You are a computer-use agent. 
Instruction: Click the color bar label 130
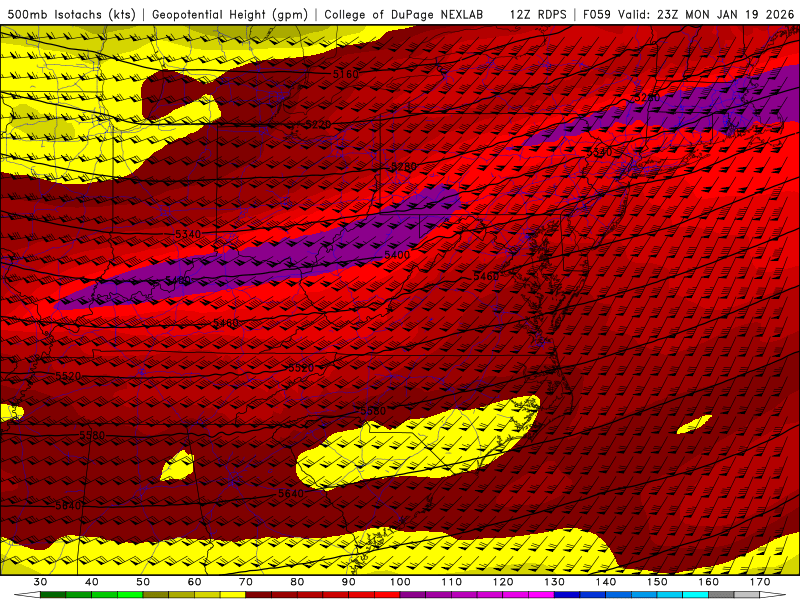point(554,582)
